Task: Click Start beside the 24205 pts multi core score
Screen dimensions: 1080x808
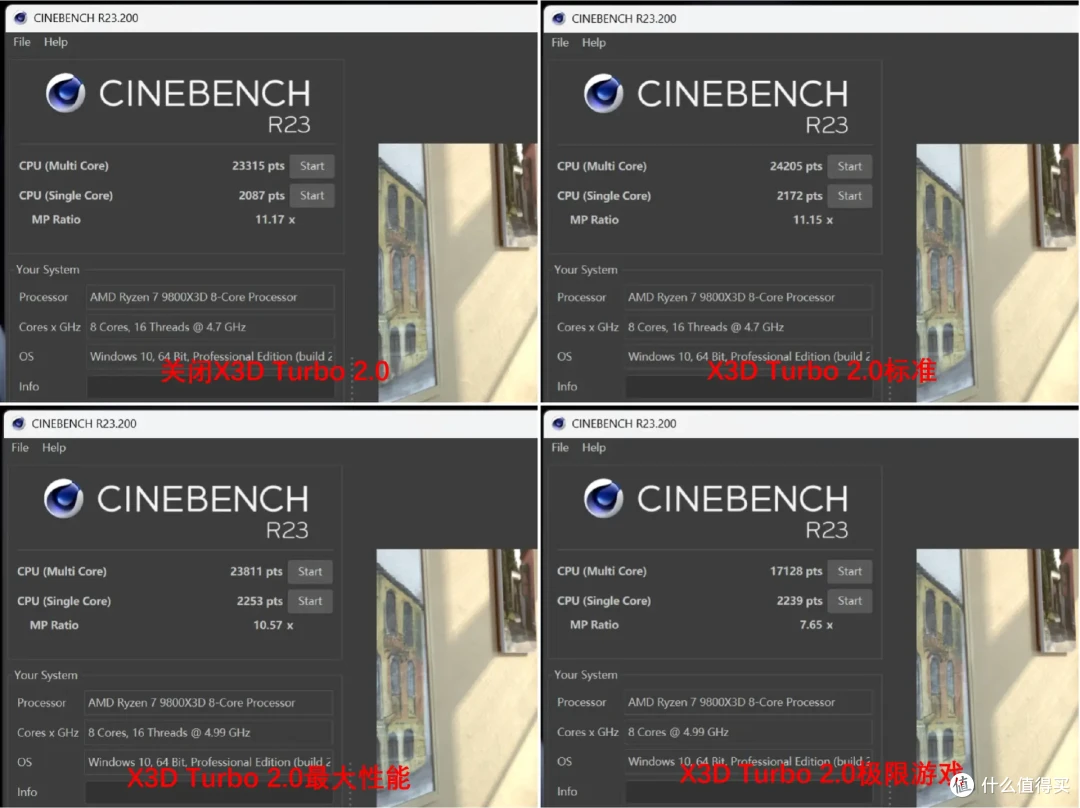Action: 850,167
